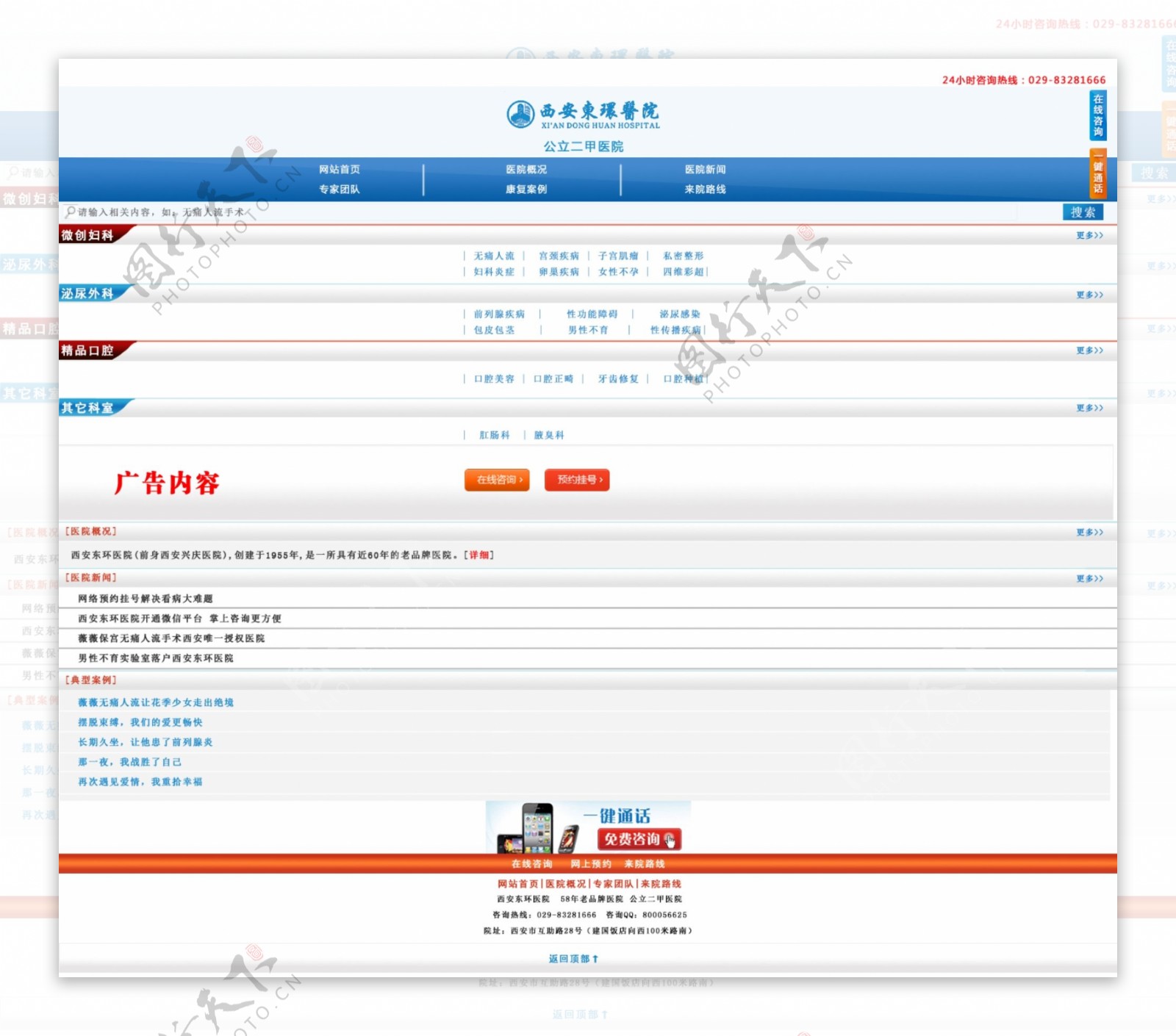Expand 更多 for 医院概况 section

[1089, 532]
